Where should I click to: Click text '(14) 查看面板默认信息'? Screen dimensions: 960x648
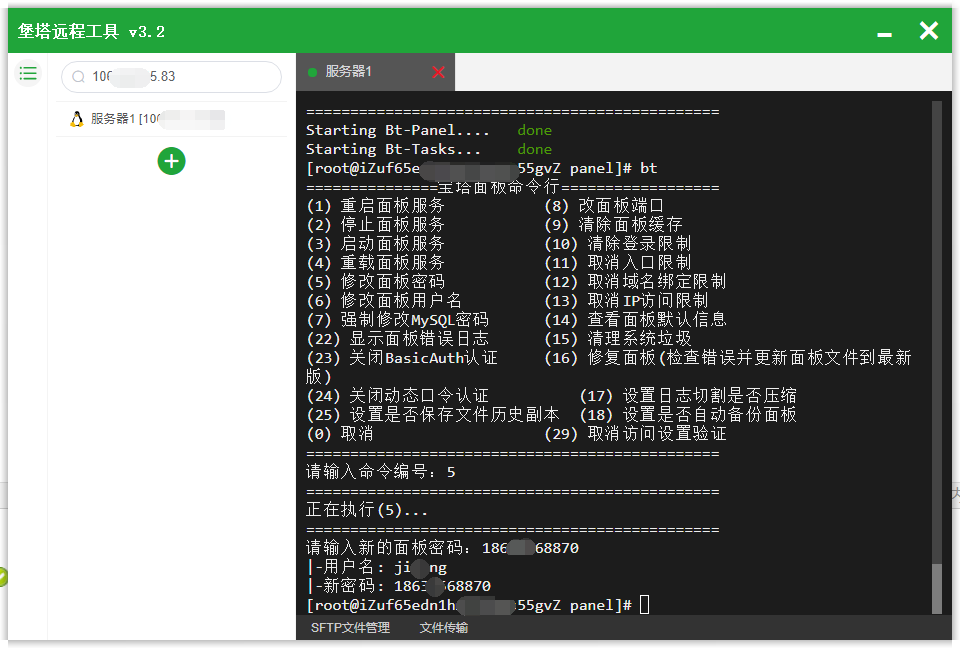[x=635, y=320]
